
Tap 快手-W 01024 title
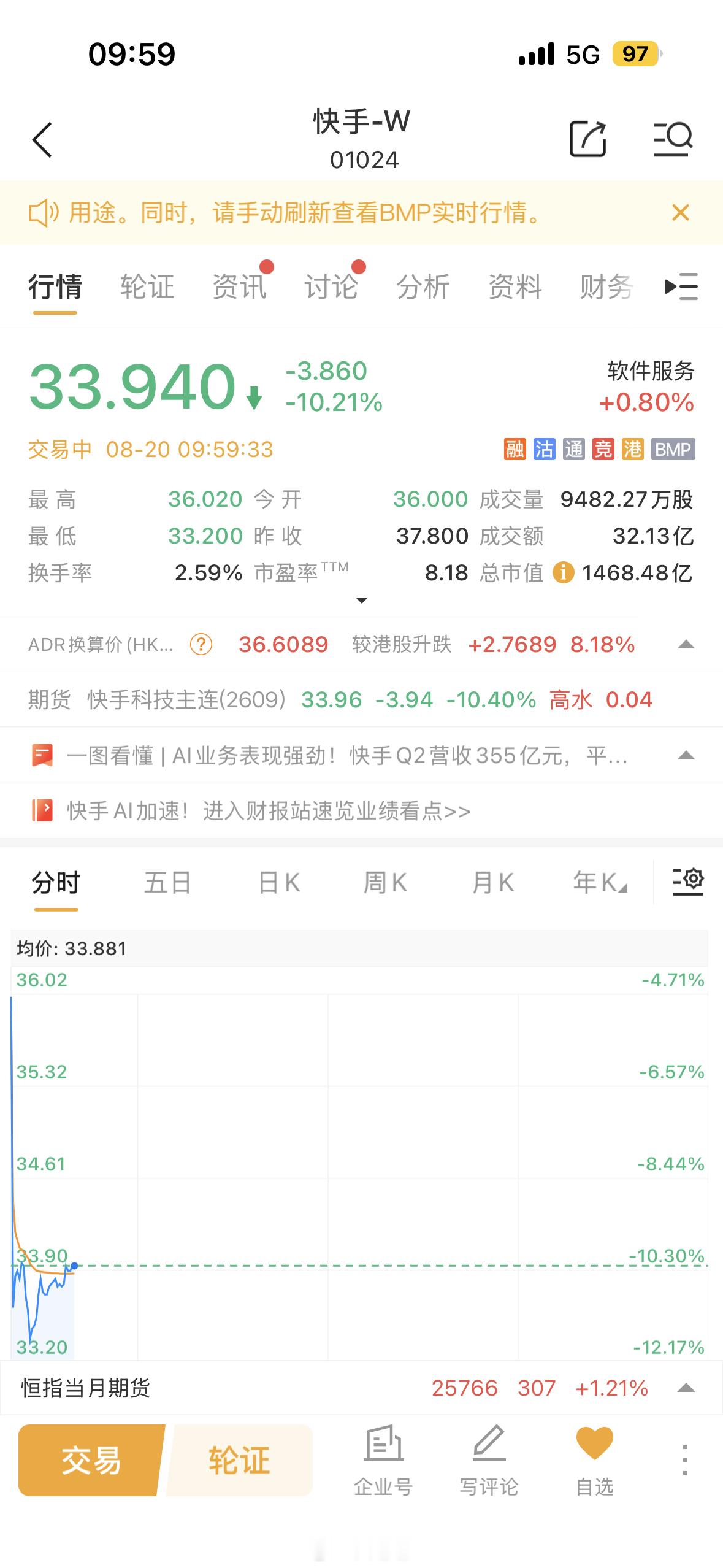point(363,139)
